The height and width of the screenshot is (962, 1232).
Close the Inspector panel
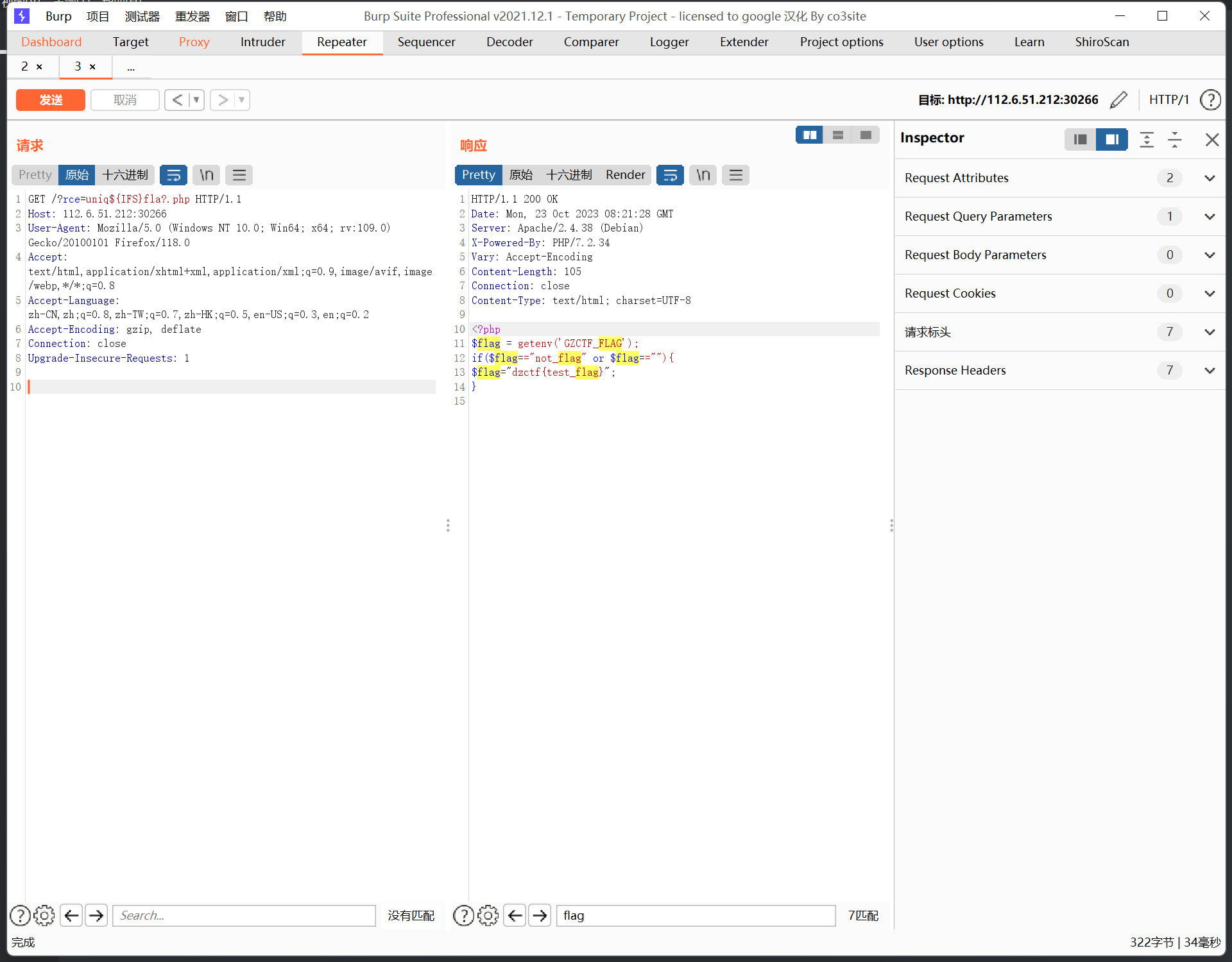[1211, 139]
